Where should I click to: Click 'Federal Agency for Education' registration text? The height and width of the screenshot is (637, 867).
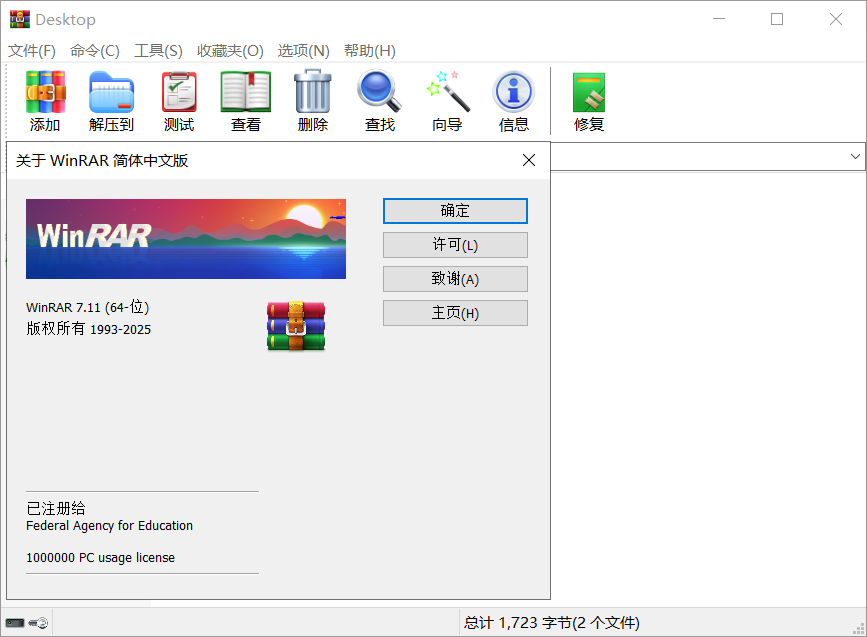click(x=109, y=526)
